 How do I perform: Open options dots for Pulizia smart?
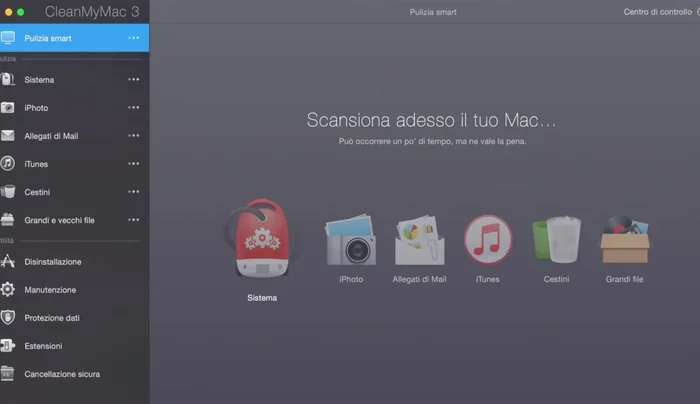pos(133,38)
